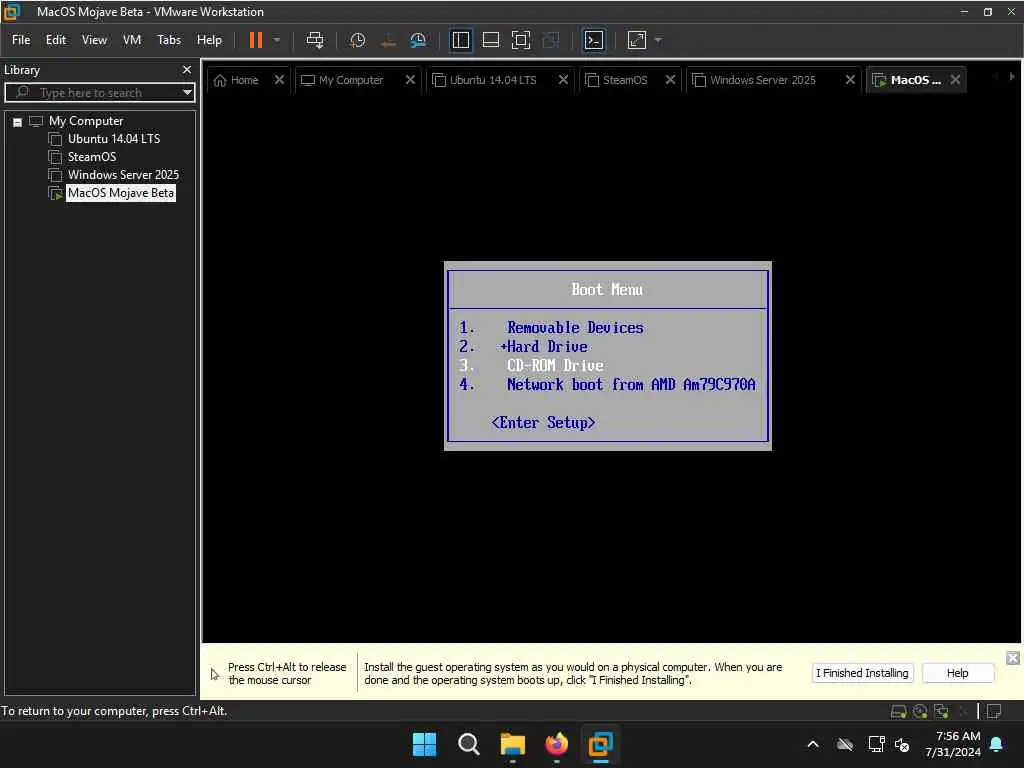Dismiss the install hint bar

pyautogui.click(x=1013, y=658)
